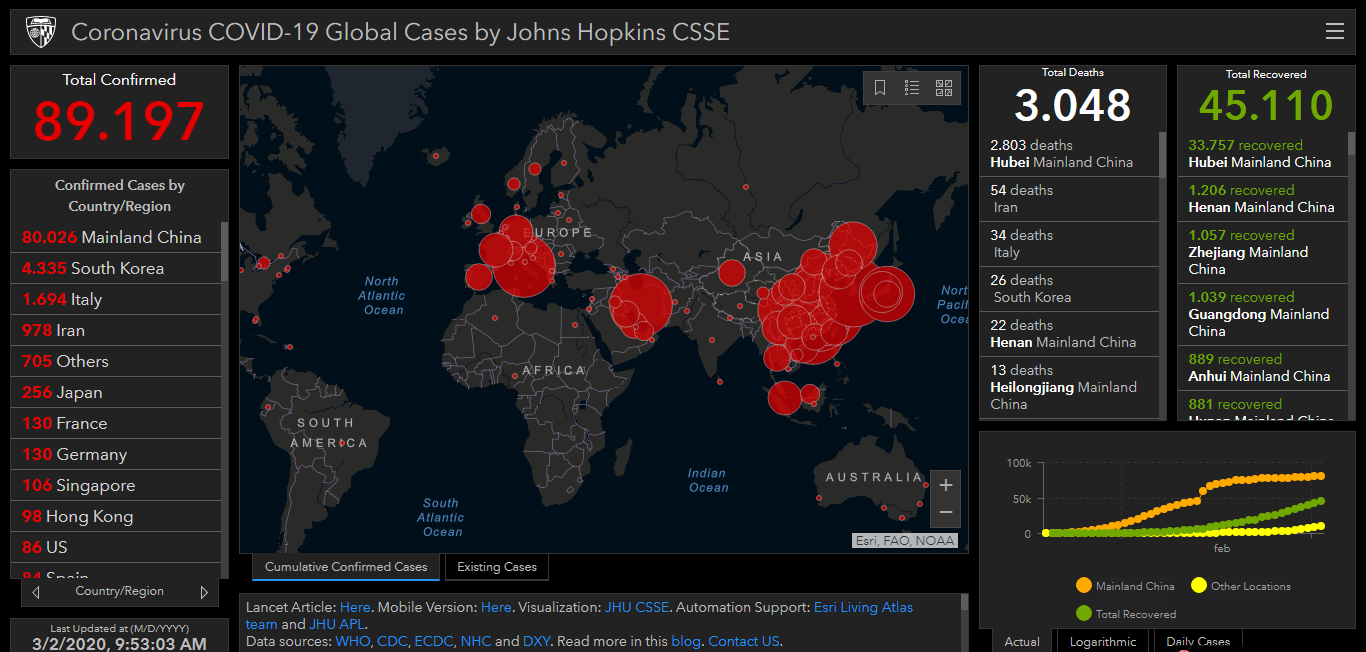Click South Korea 26 deaths entry
1366x652 pixels.
point(1069,289)
